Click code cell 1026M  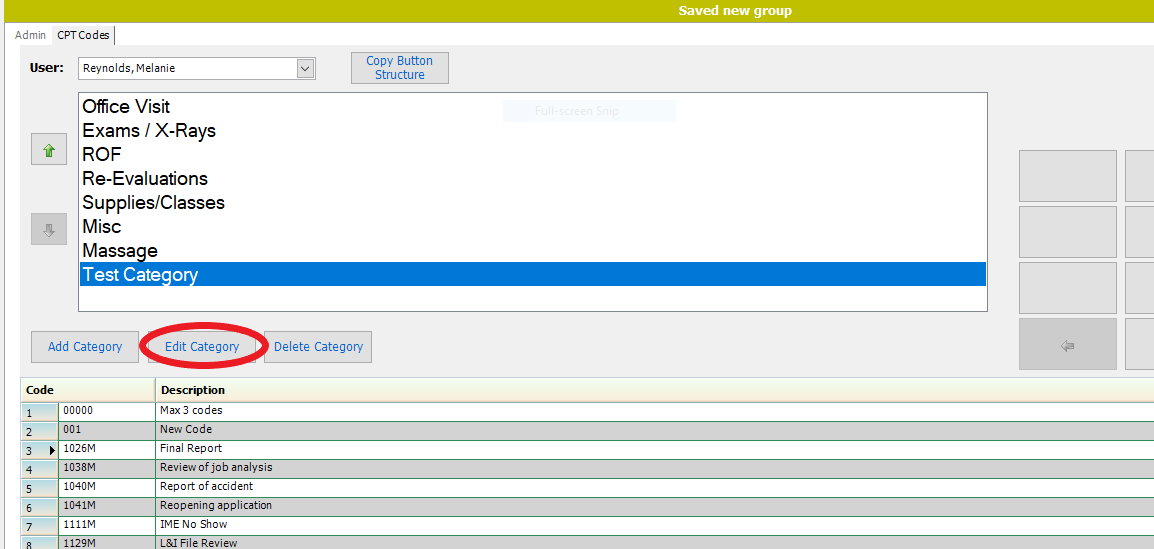coord(107,449)
